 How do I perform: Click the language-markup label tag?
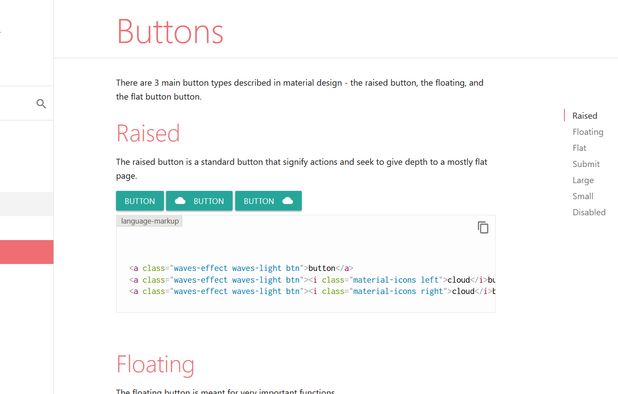(x=149, y=221)
